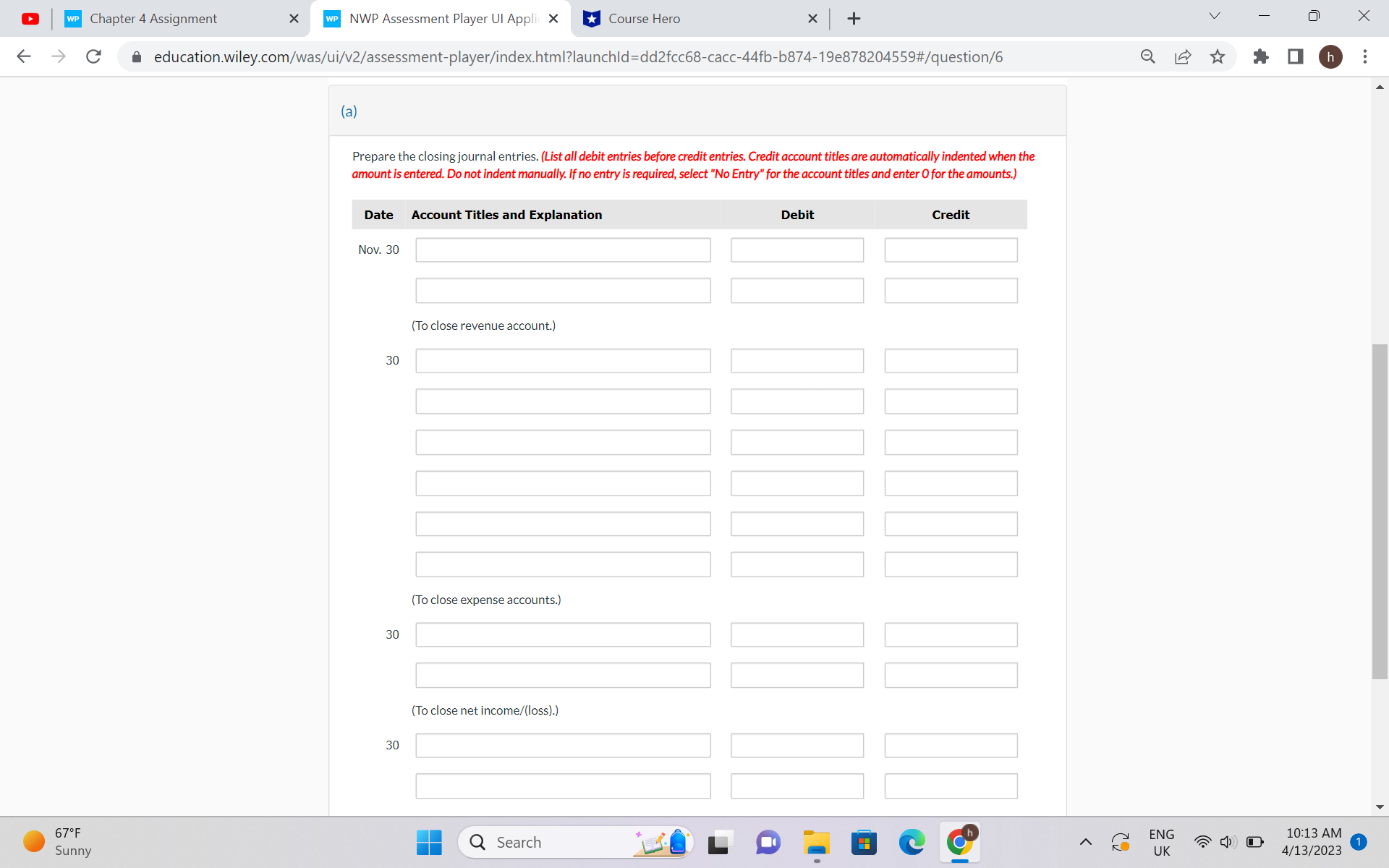Viewport: 1389px width, 868px height.
Task: Open the tab search chevron dropdown
Action: pos(1214,15)
